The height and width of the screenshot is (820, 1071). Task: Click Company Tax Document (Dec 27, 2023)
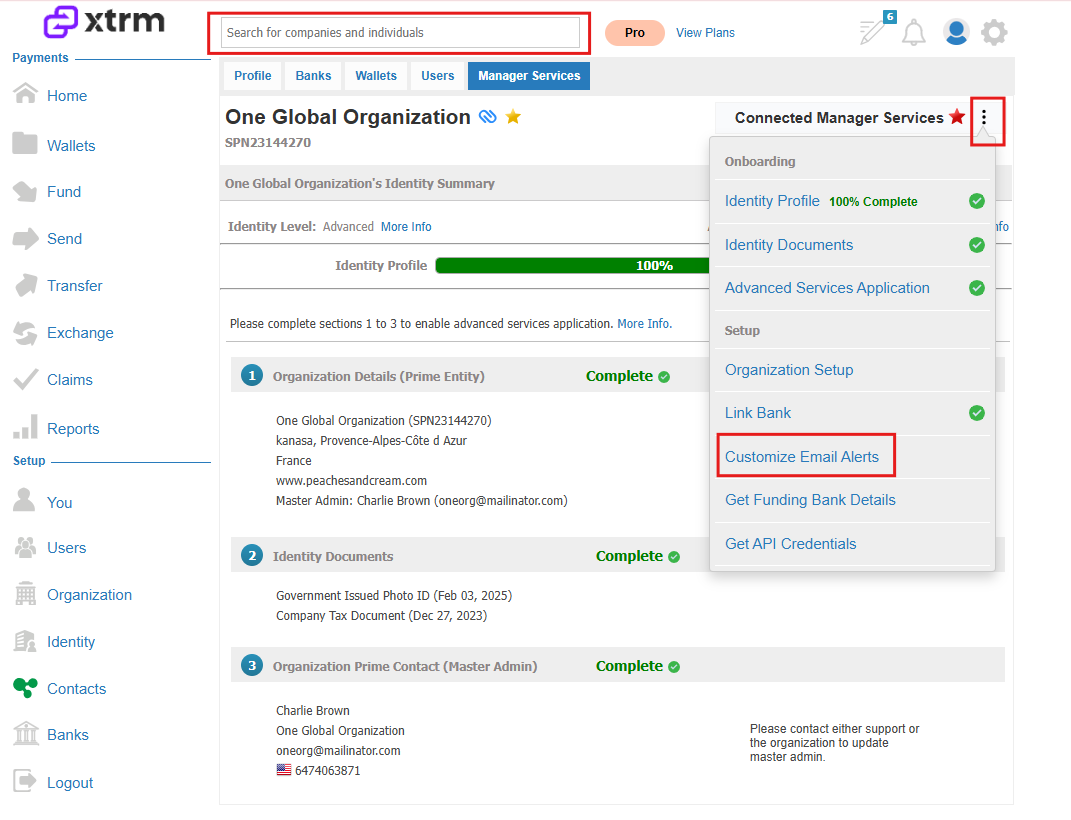click(381, 615)
